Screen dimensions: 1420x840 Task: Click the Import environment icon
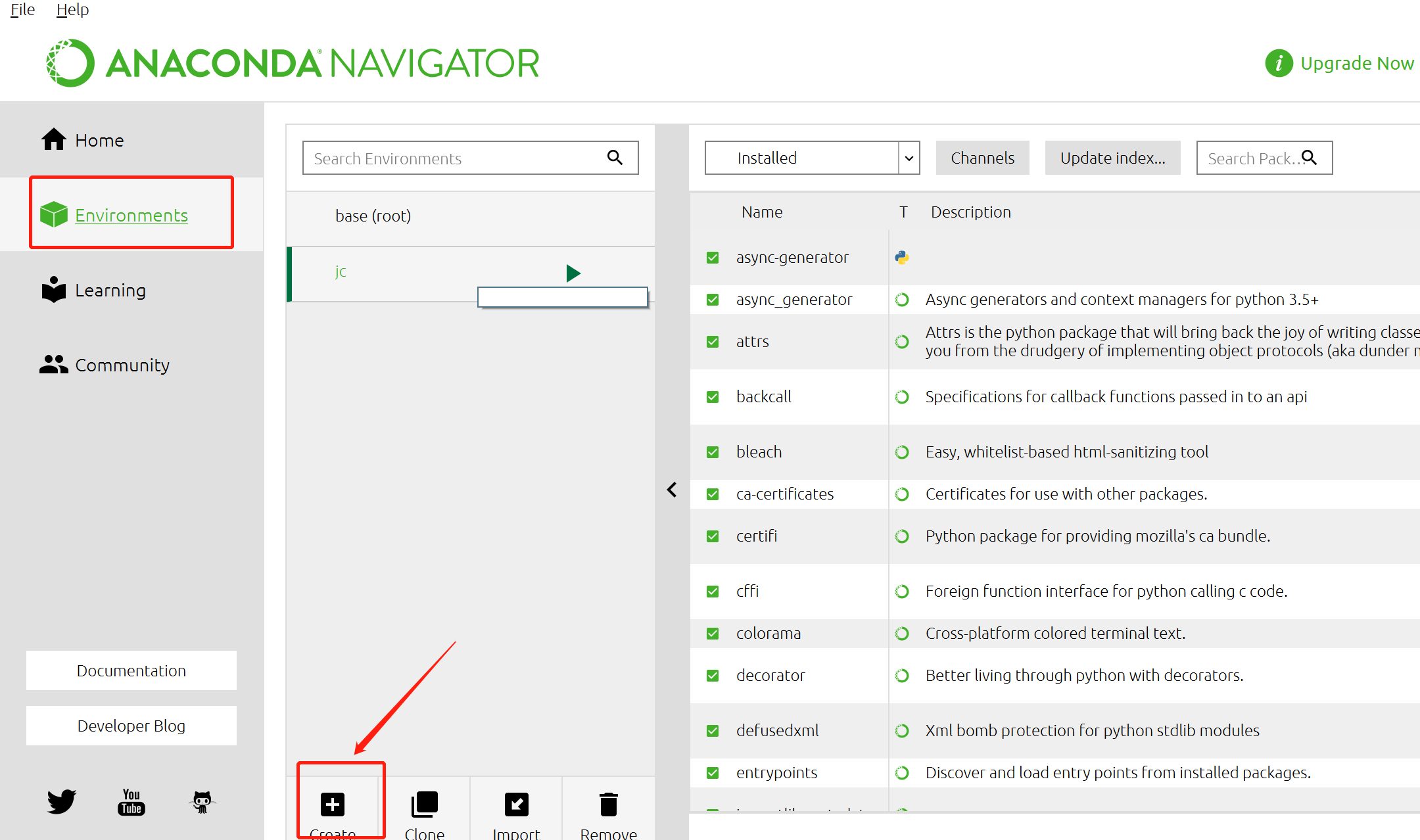516,804
